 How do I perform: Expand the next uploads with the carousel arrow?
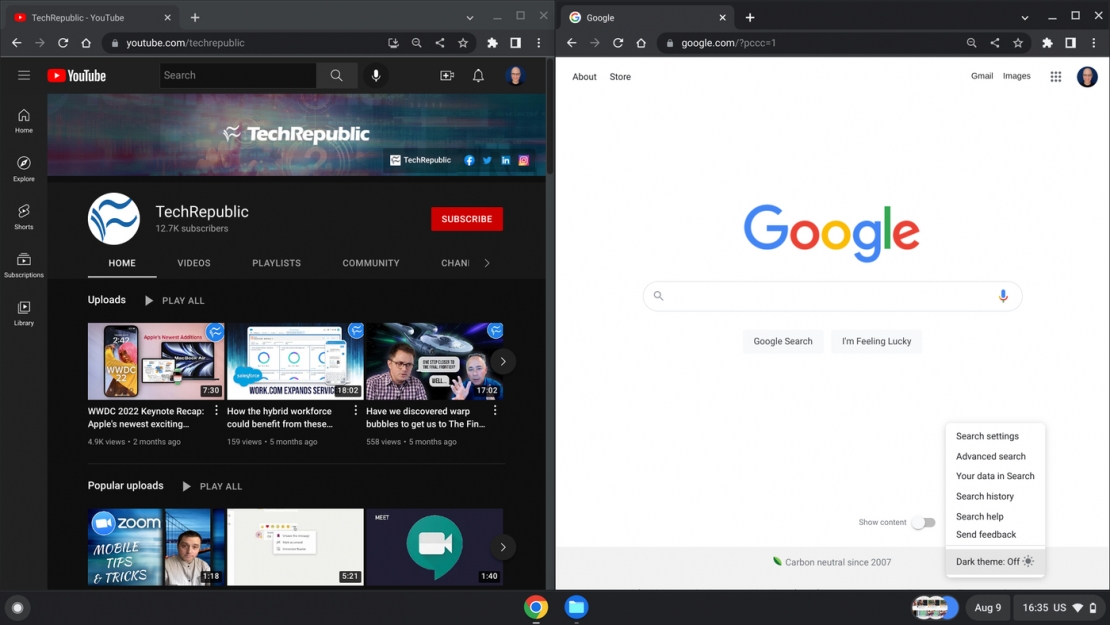[503, 361]
